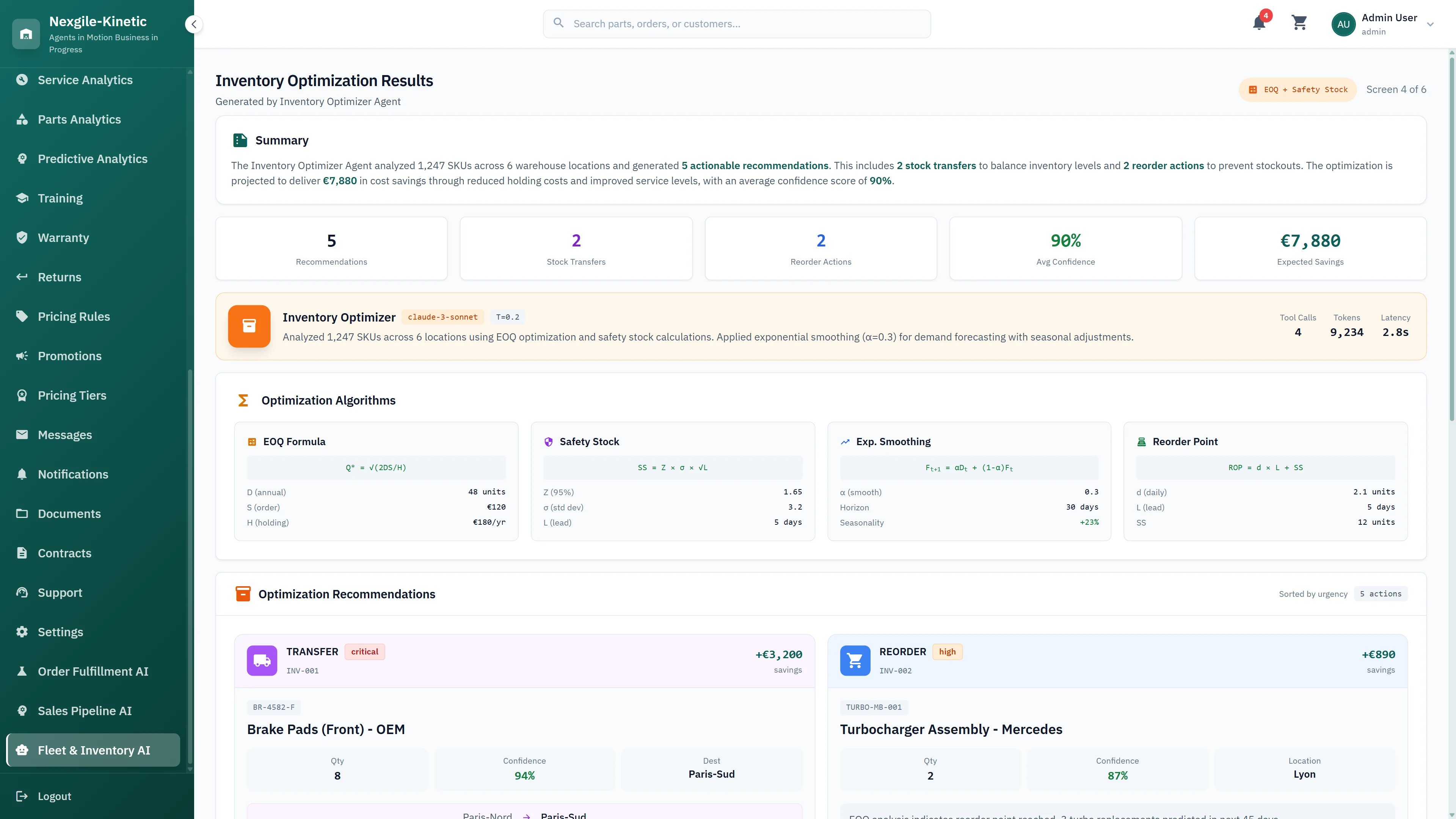Viewport: 1456px width, 819px height.
Task: Open Predictive Analytics
Action: point(92,159)
